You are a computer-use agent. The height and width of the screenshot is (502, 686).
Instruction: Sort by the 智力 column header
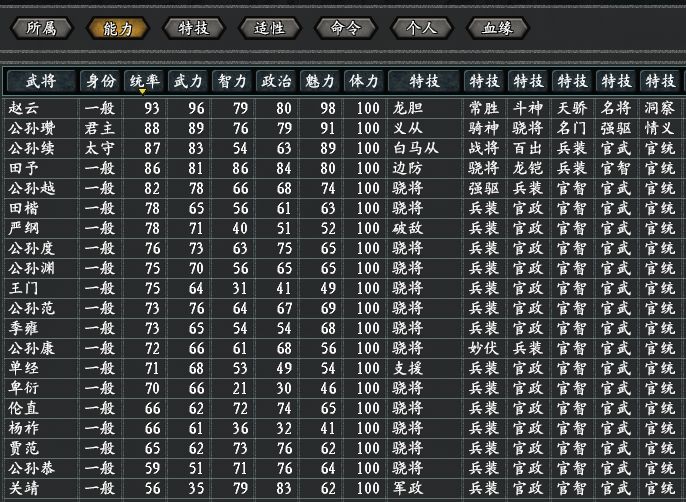232,81
